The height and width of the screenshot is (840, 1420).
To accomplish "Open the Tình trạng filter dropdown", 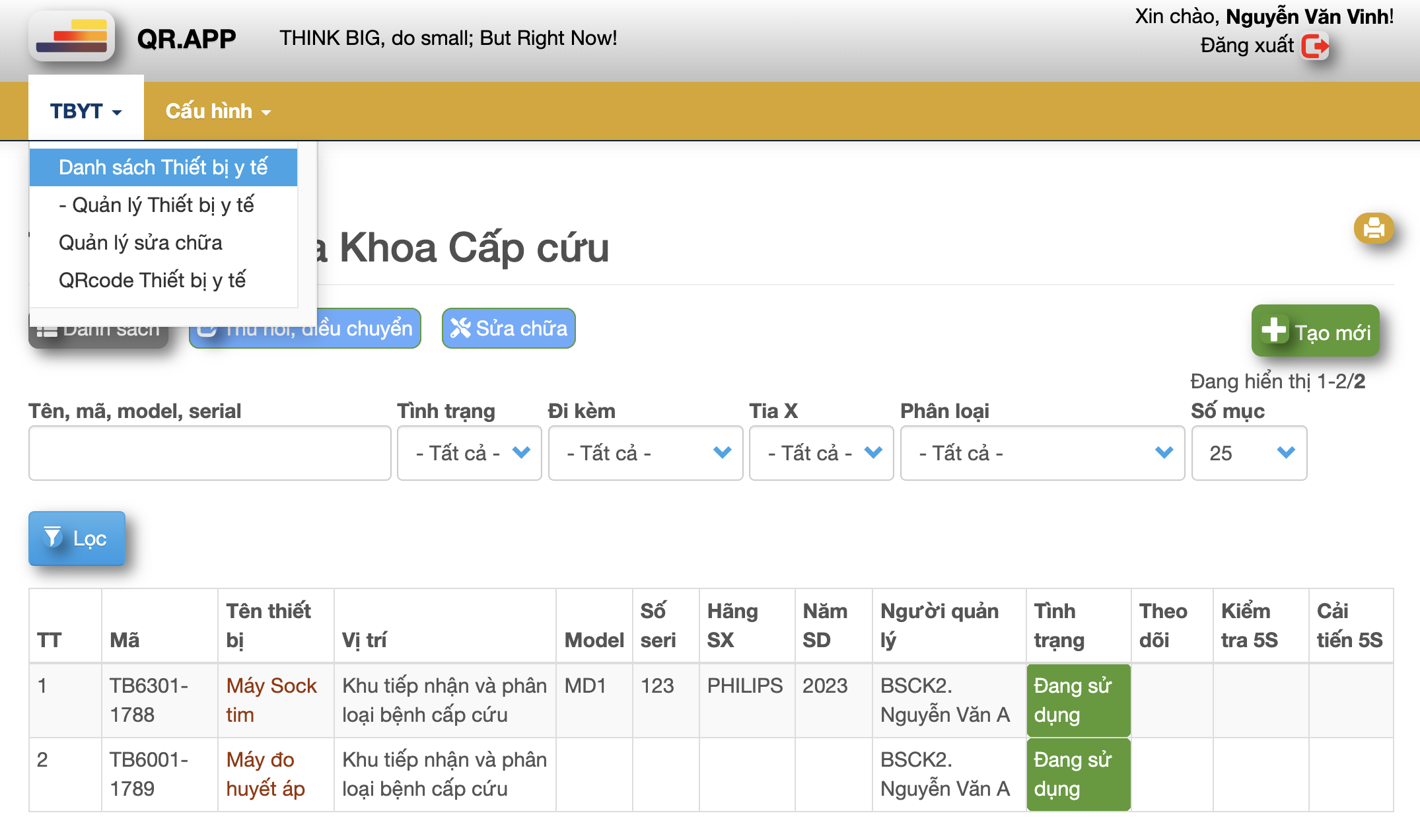I will 469,453.
